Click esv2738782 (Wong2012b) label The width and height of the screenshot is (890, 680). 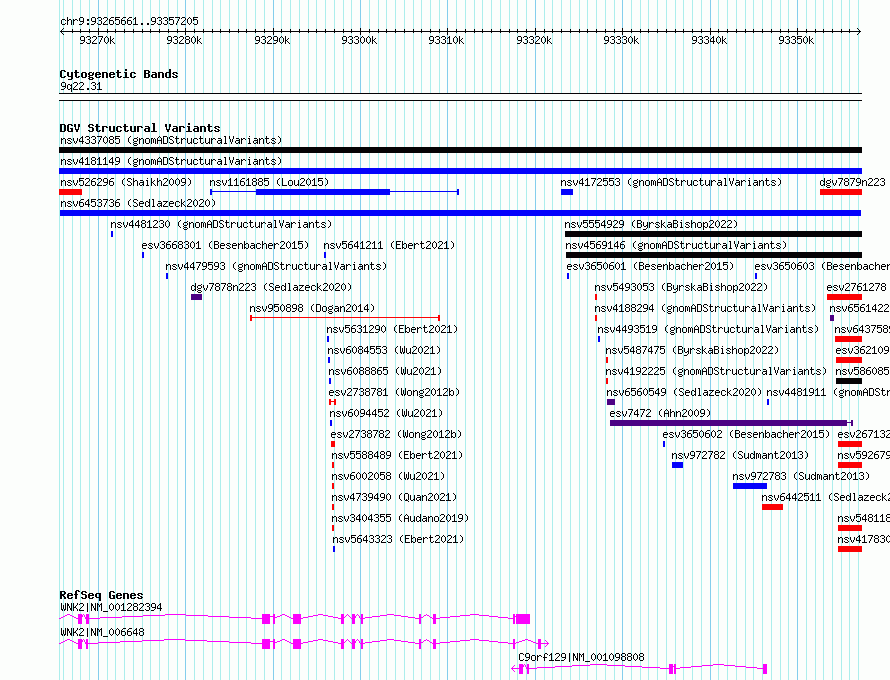coord(397,434)
